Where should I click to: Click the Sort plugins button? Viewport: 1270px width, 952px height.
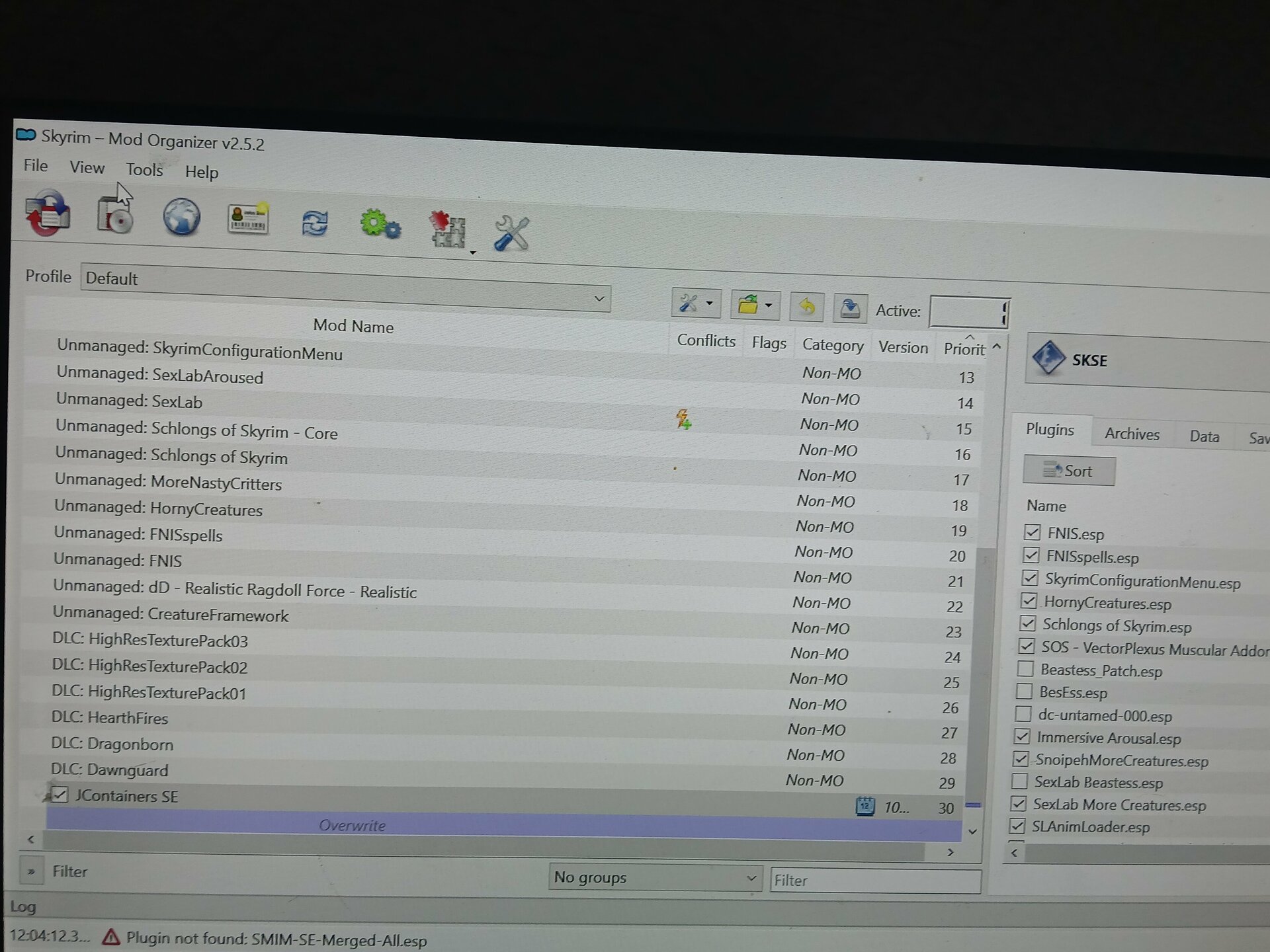click(1069, 471)
